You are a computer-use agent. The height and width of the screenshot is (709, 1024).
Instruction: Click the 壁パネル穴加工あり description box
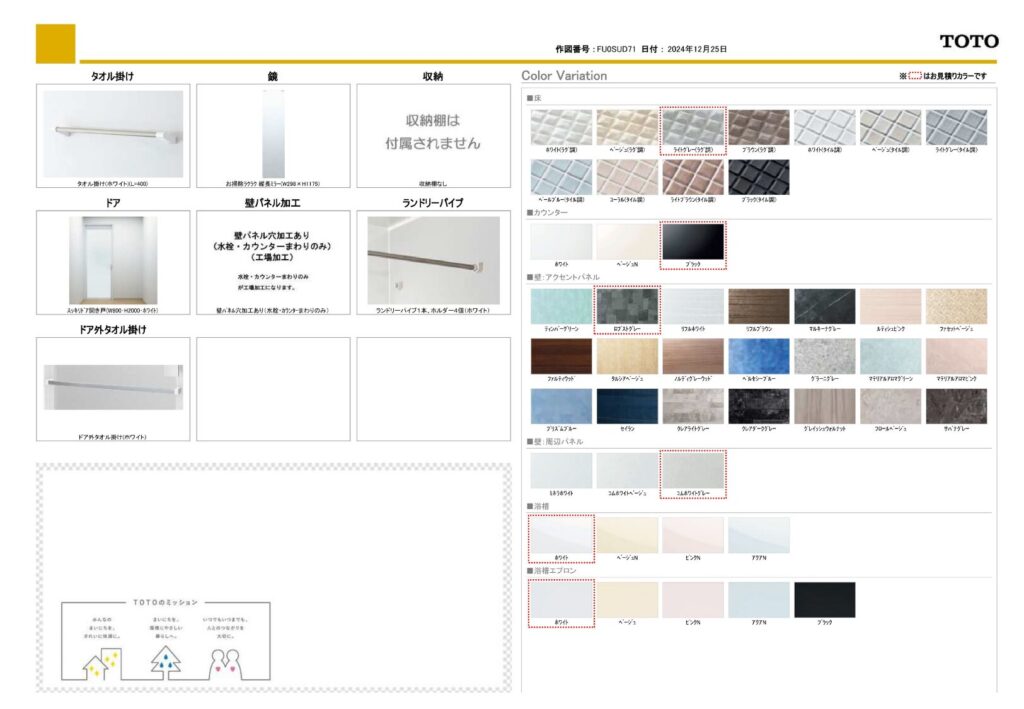[273, 260]
